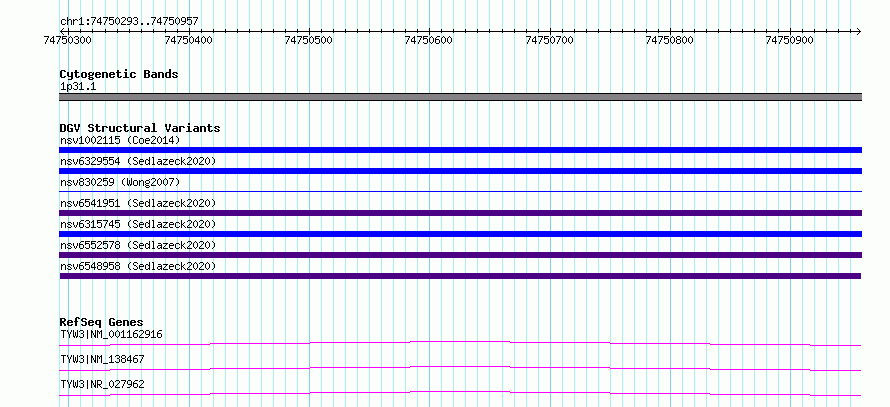The width and height of the screenshot is (890, 407).
Task: Select the Cytogenetic Bands track title
Action: [119, 74]
